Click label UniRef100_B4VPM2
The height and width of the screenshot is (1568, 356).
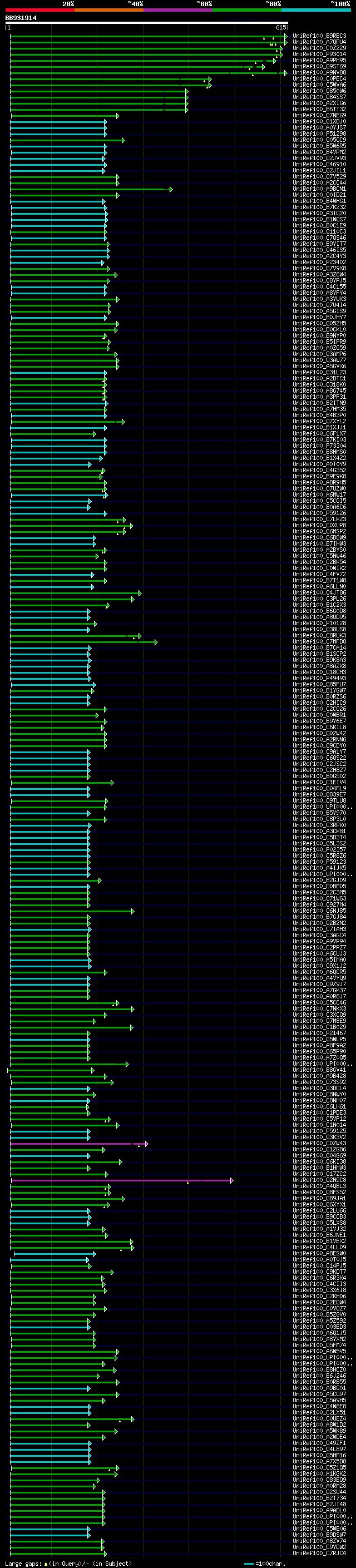319,152
